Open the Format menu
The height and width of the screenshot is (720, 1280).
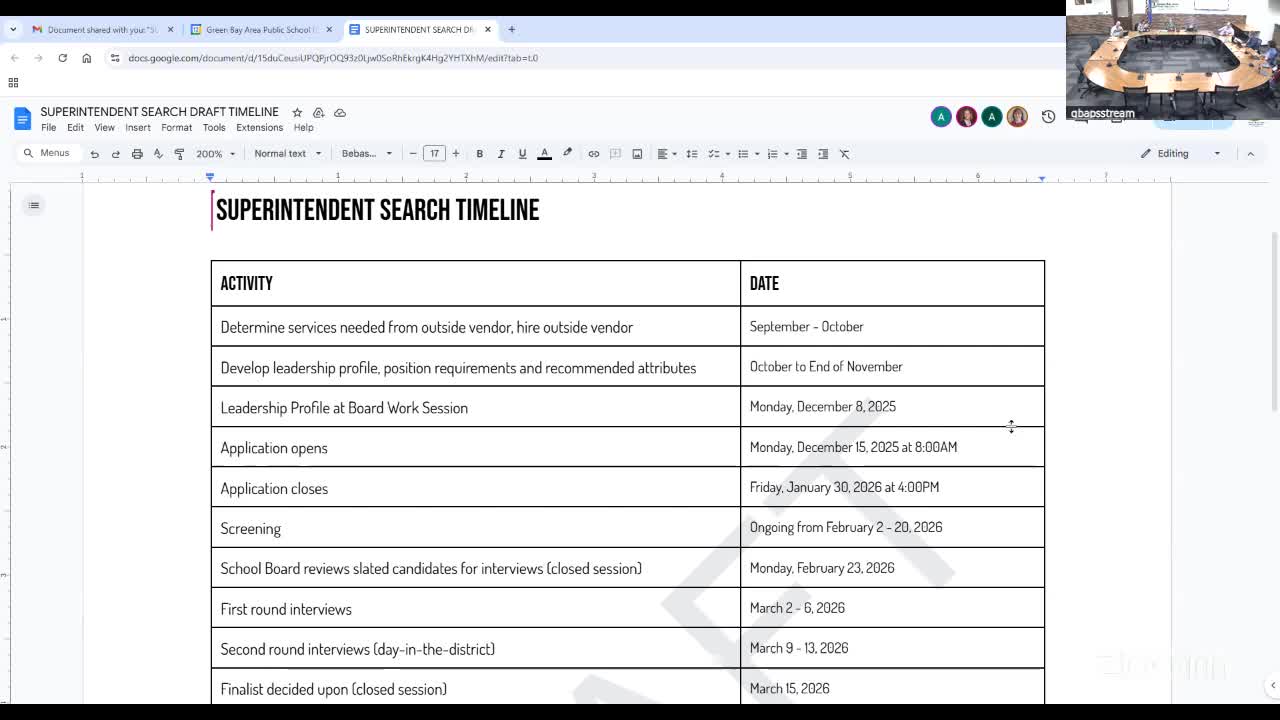(x=176, y=128)
